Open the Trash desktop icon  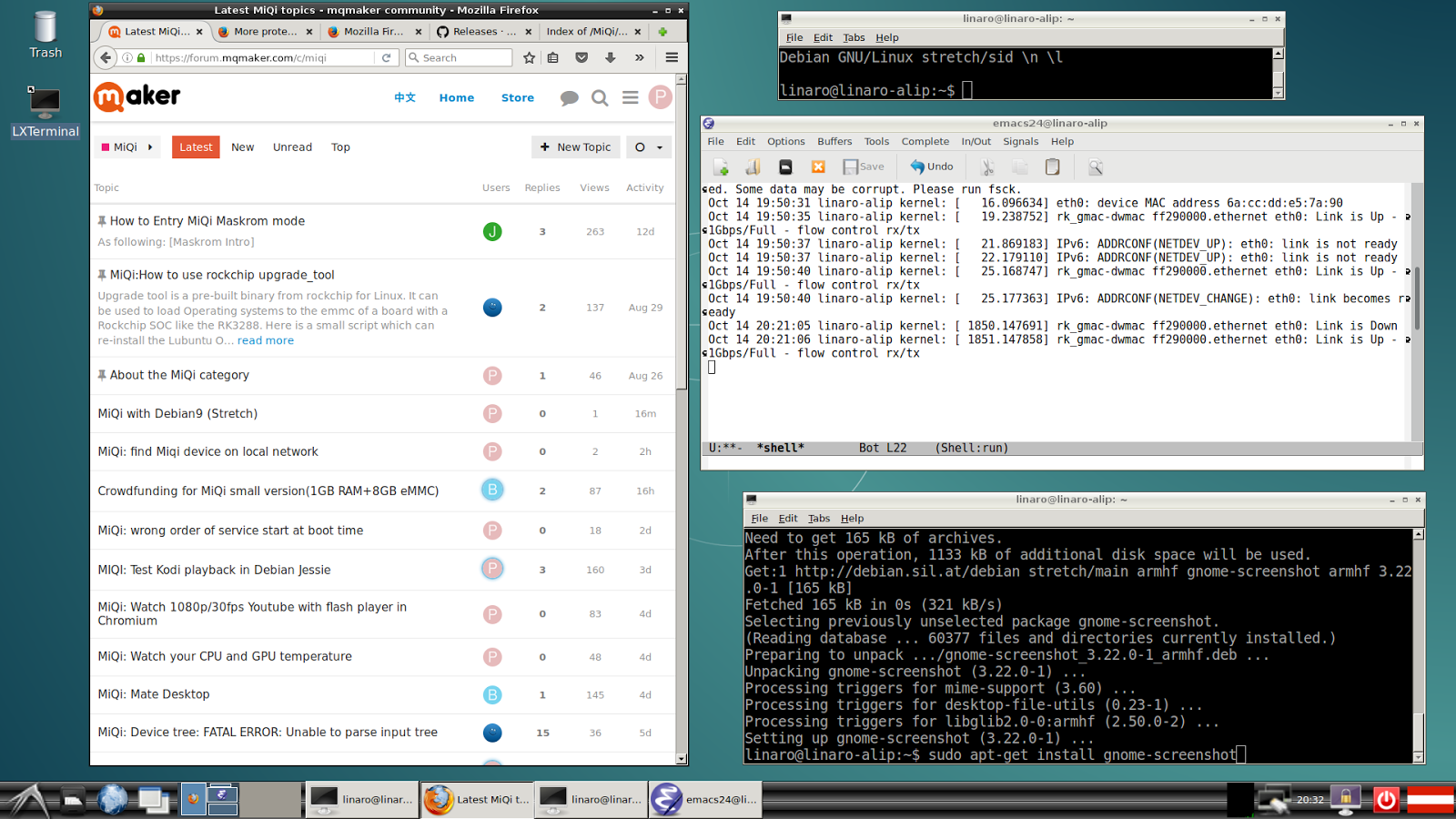45,35
